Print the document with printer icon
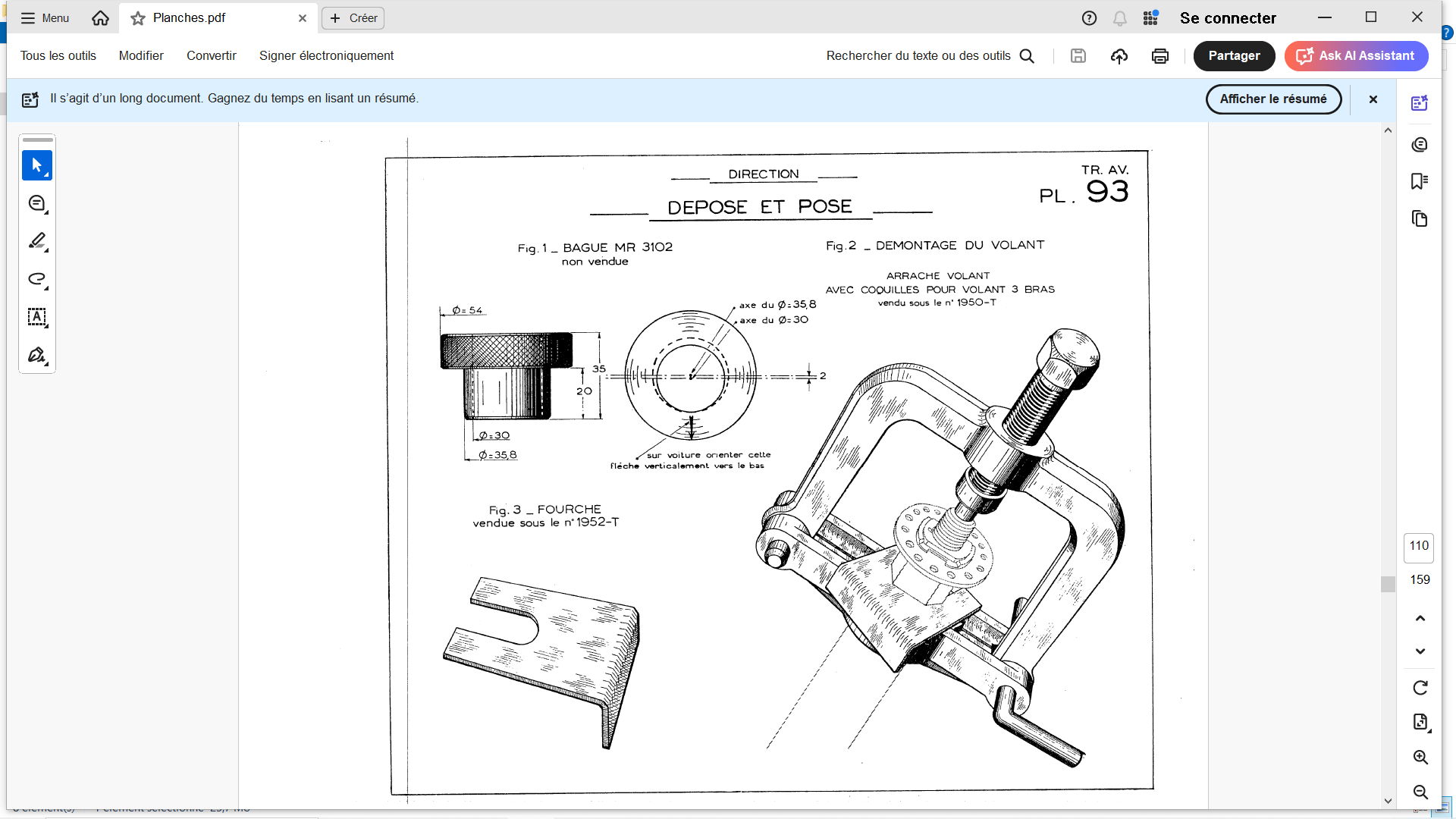Image resolution: width=1456 pixels, height=819 pixels. point(1159,56)
